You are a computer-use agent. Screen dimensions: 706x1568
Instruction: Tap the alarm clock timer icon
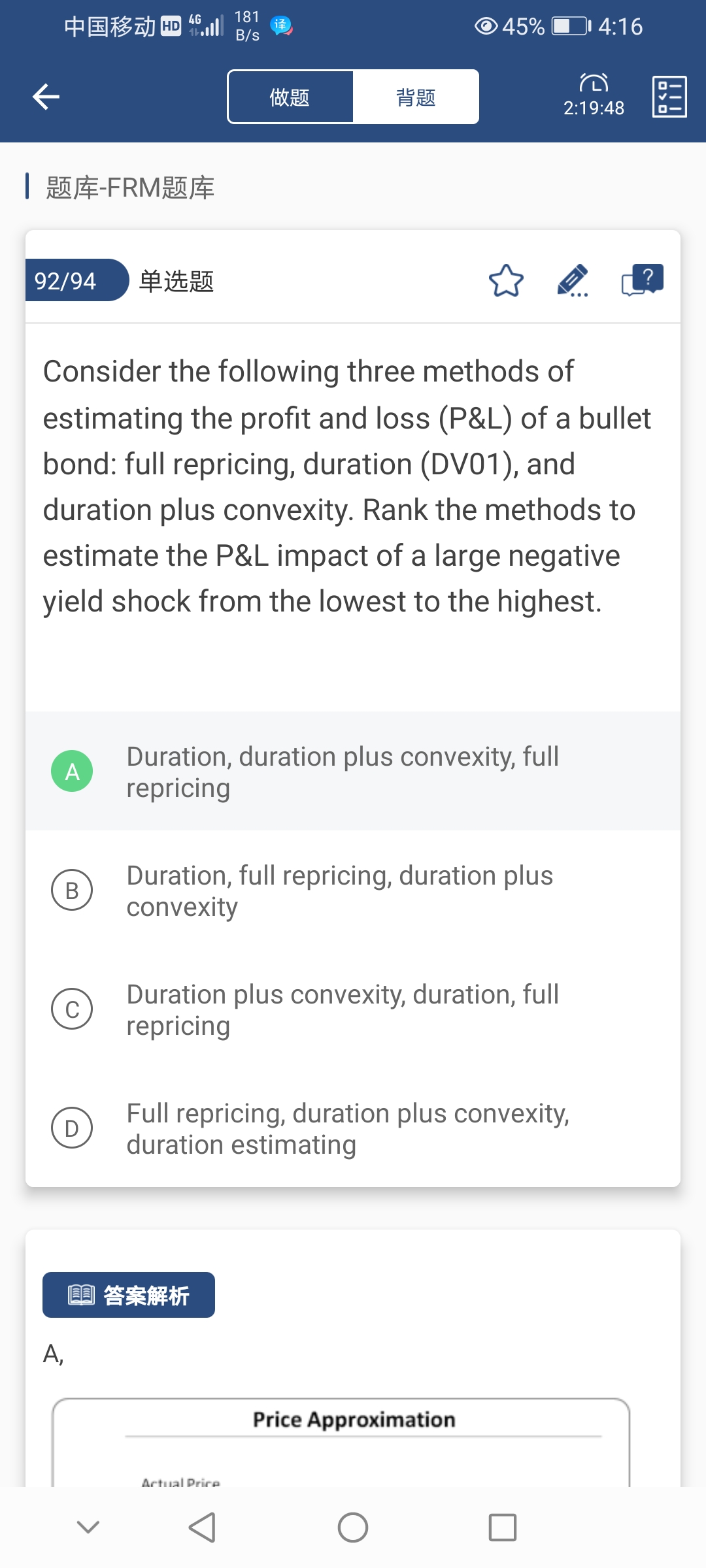(594, 84)
